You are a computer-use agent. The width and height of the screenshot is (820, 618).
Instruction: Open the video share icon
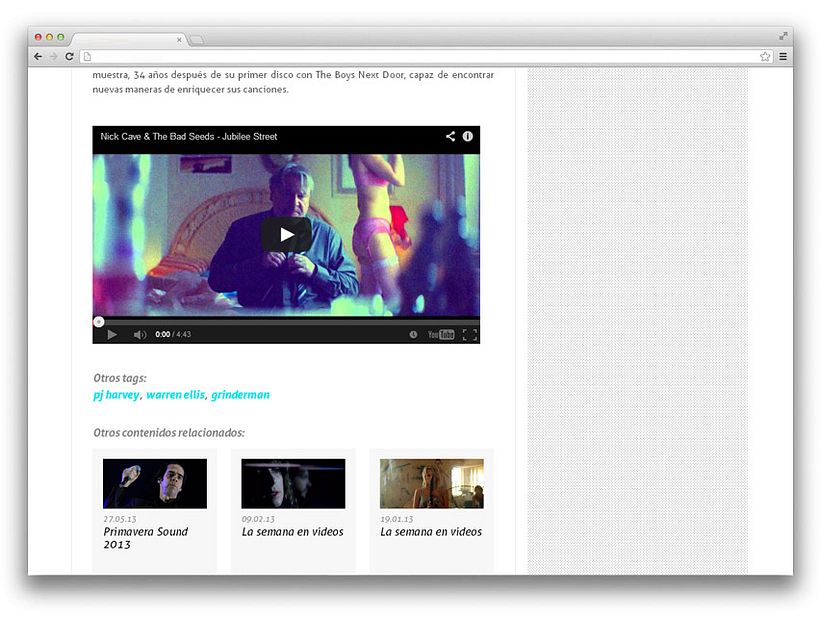[450, 137]
